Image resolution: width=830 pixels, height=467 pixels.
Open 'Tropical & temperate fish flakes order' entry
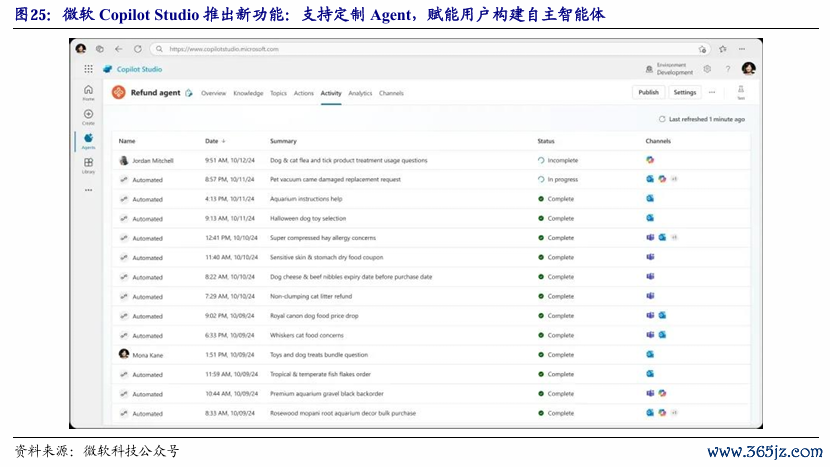[x=320, y=374]
